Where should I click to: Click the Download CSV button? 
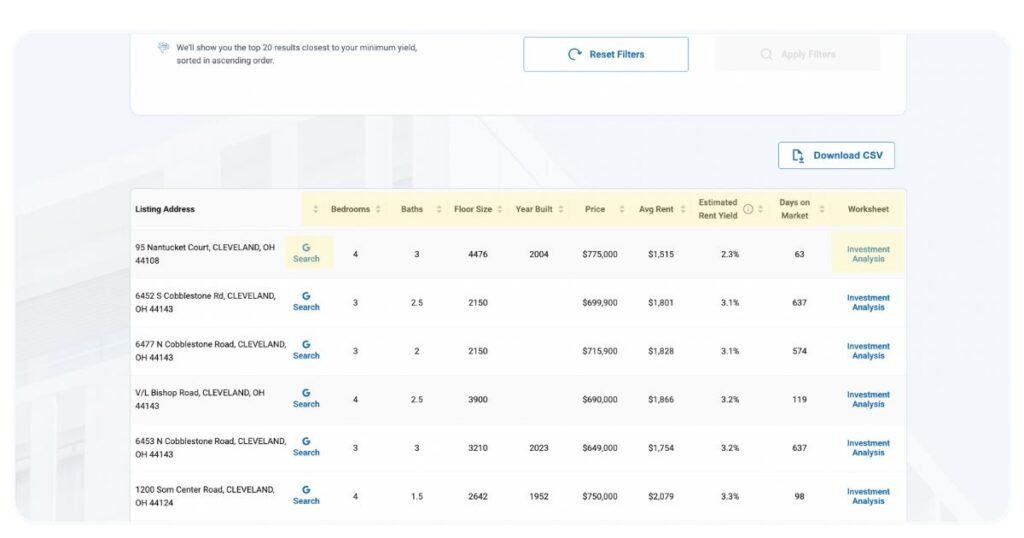pos(836,155)
